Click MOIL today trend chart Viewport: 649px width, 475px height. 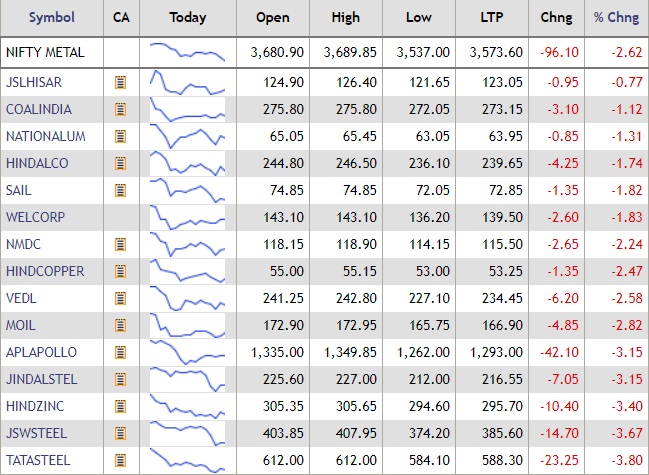pyautogui.click(x=187, y=325)
